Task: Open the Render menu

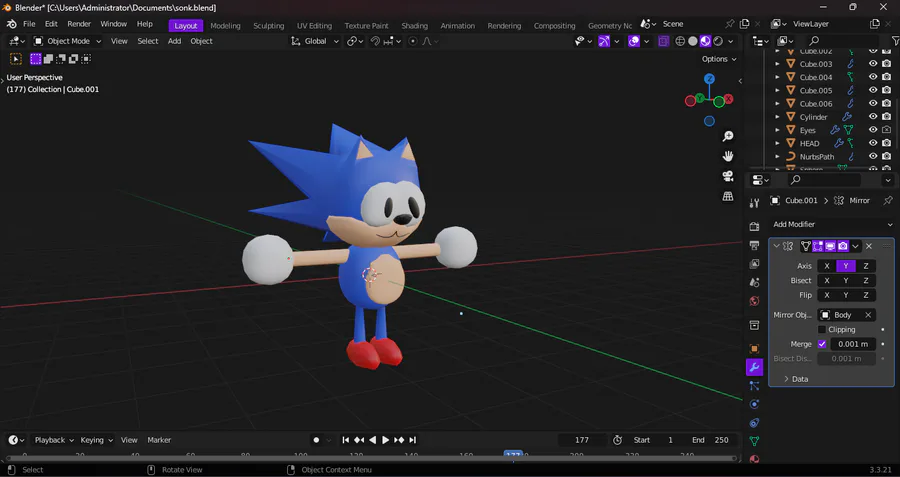Action: (79, 24)
